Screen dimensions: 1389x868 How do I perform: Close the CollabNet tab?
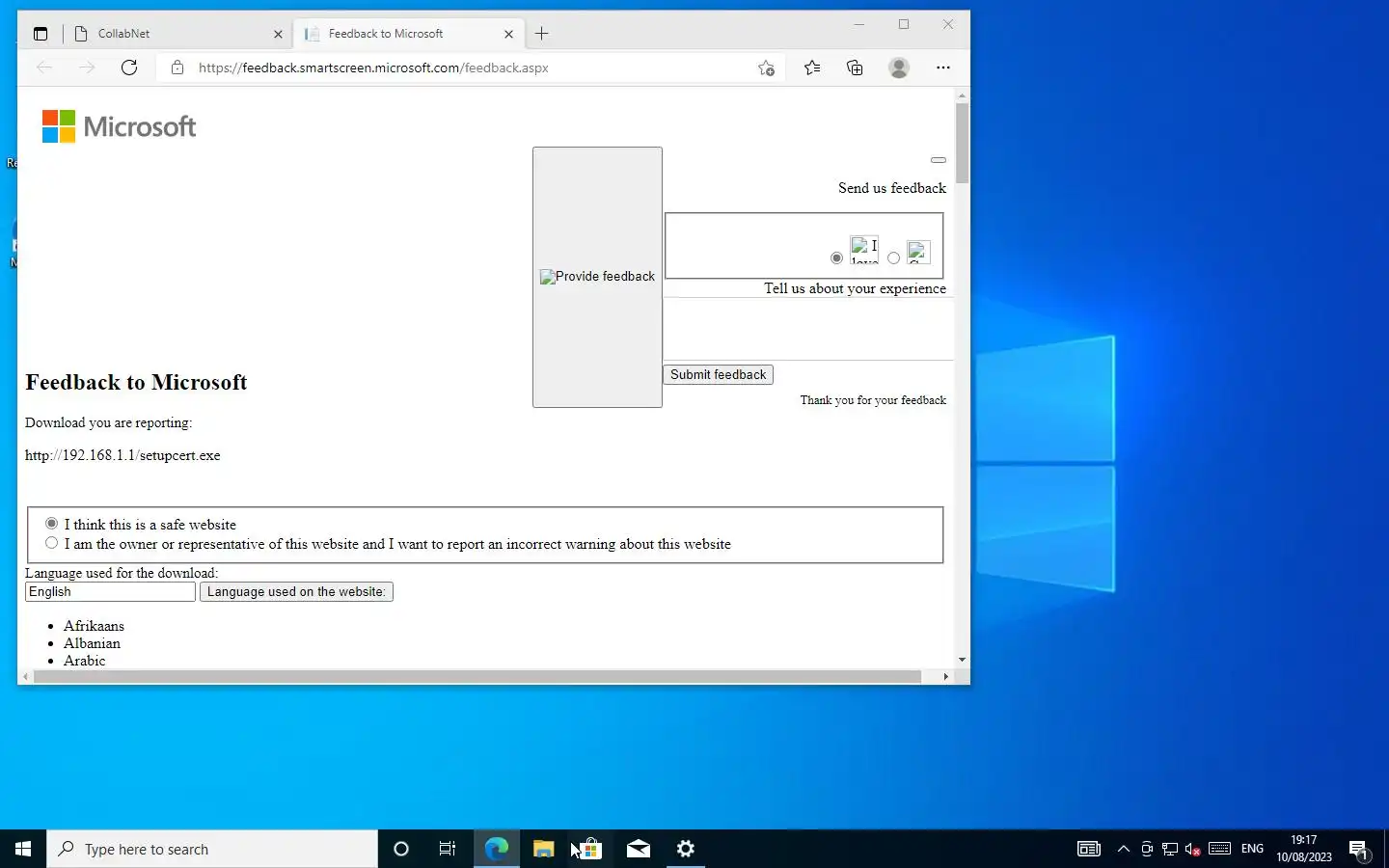pyautogui.click(x=278, y=34)
